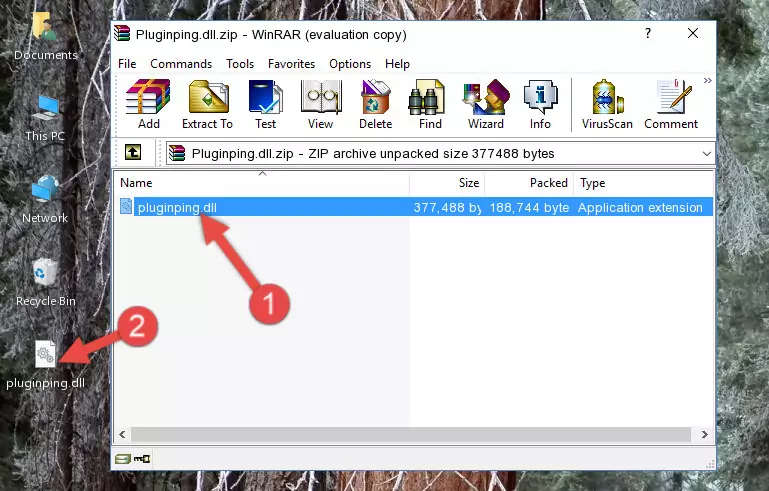The width and height of the screenshot is (769, 491).
Task: Click the 188,744 packed size cell
Action: coord(529,207)
